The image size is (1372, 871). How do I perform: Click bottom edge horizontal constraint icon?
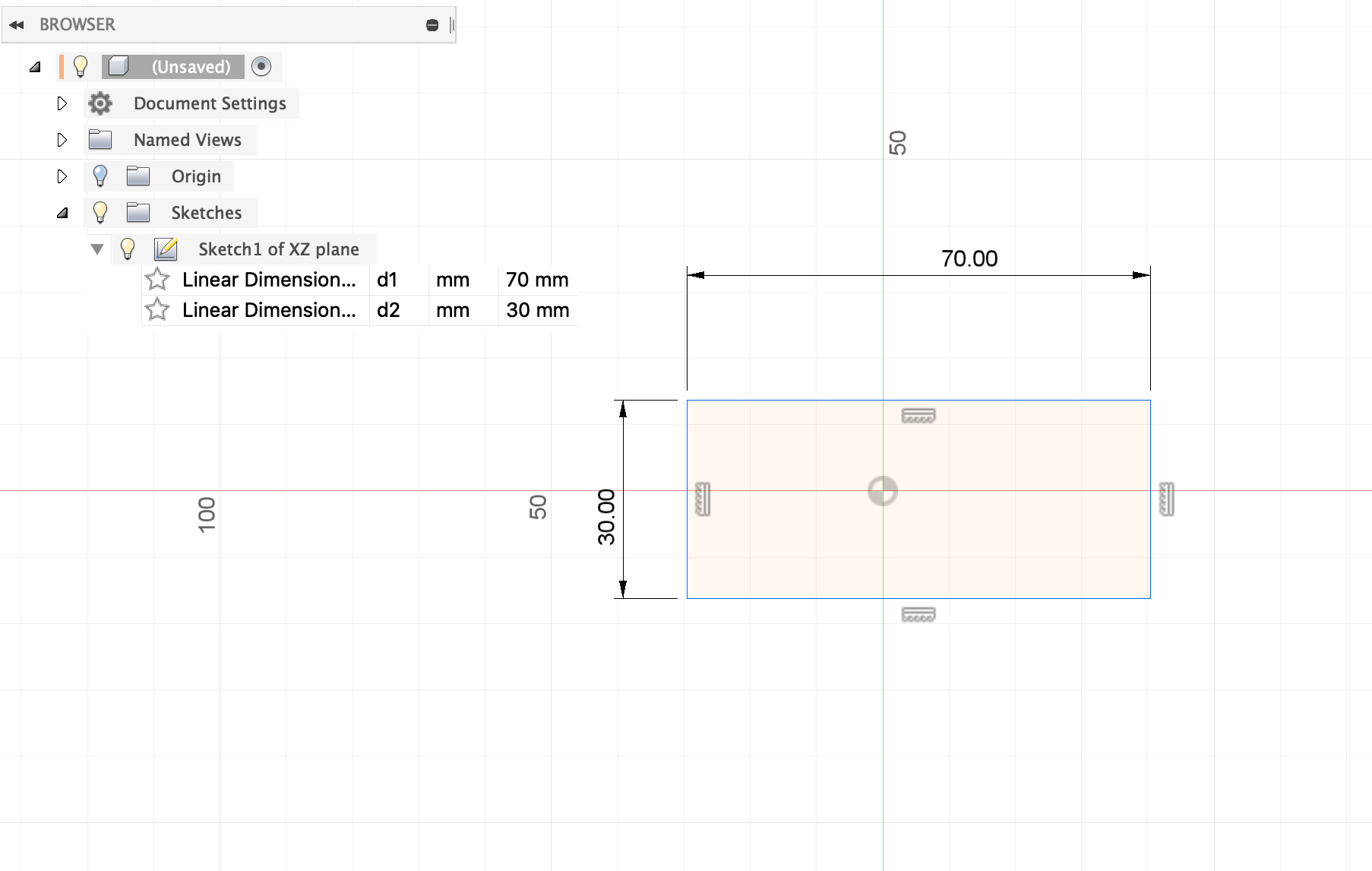(918, 615)
